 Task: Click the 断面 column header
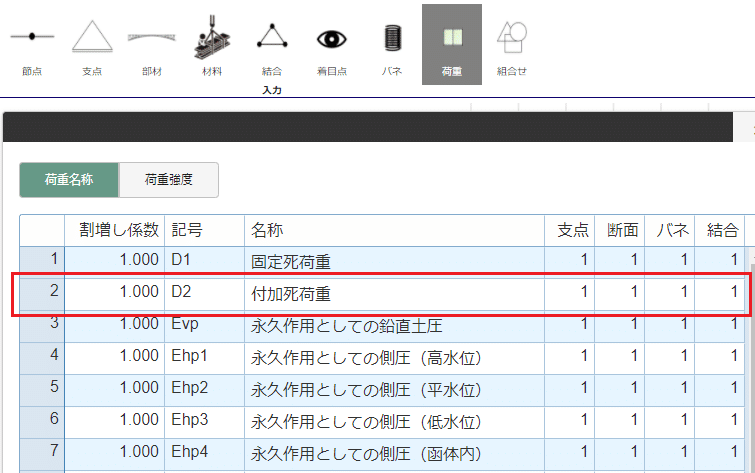coord(620,230)
